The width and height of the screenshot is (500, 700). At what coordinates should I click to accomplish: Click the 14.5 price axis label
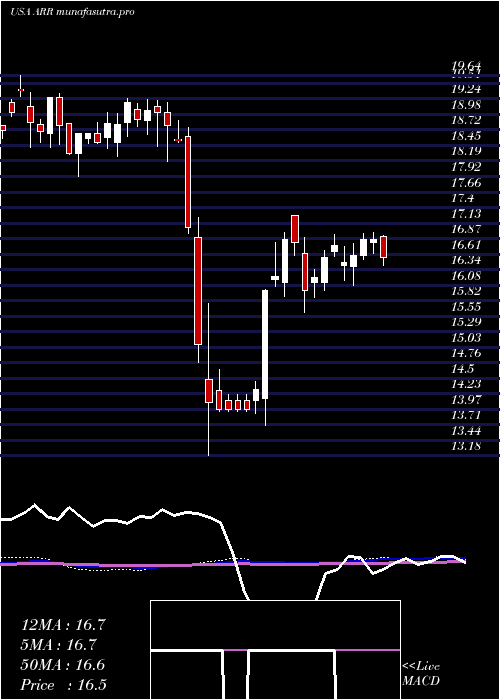462,369
